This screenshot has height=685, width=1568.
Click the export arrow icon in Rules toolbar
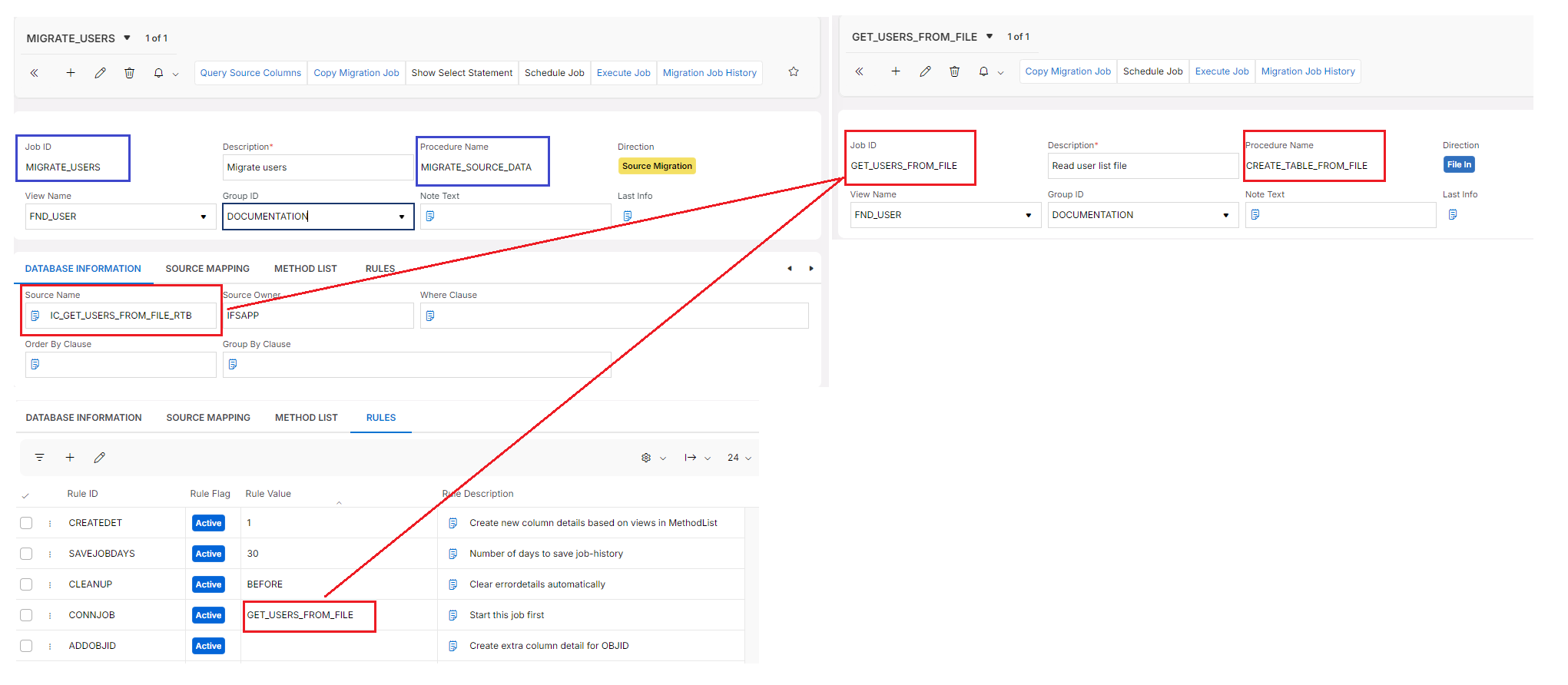tap(691, 458)
